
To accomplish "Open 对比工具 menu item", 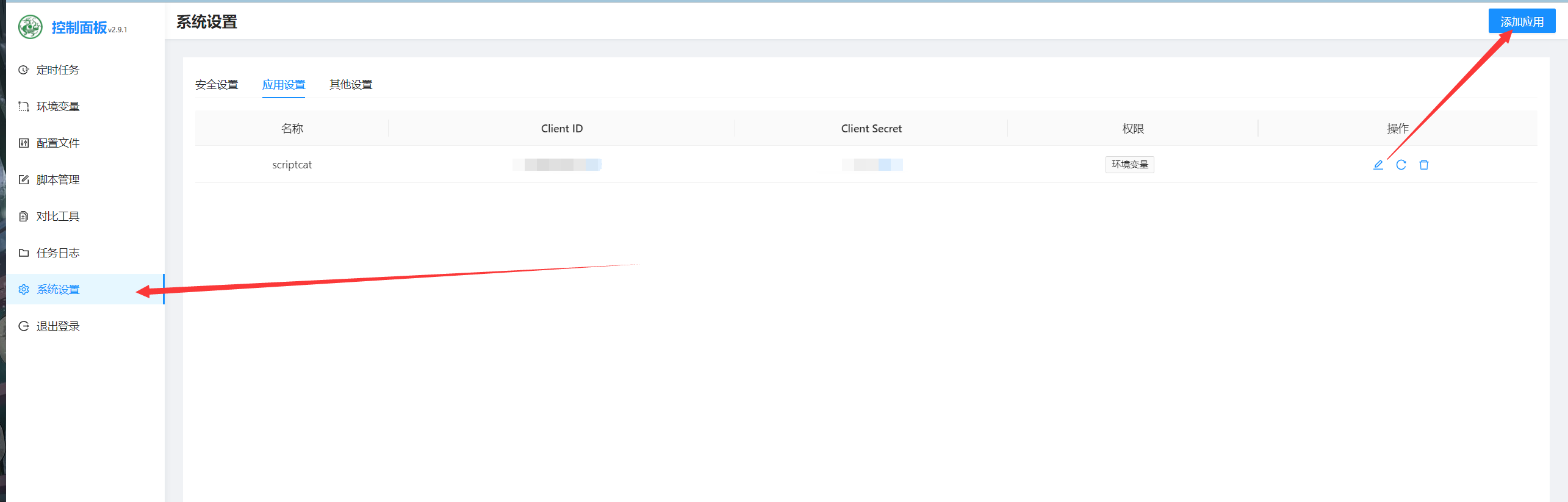I will point(85,217).
